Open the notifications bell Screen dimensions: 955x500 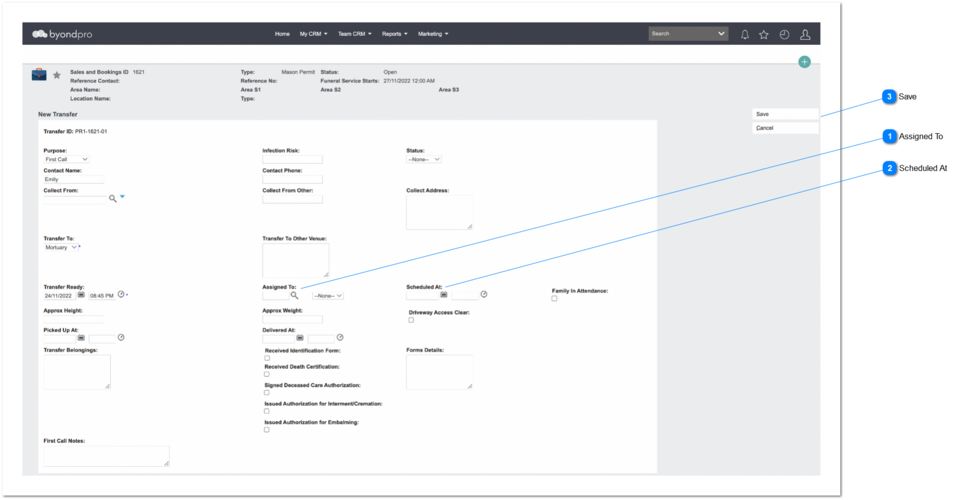pos(744,35)
